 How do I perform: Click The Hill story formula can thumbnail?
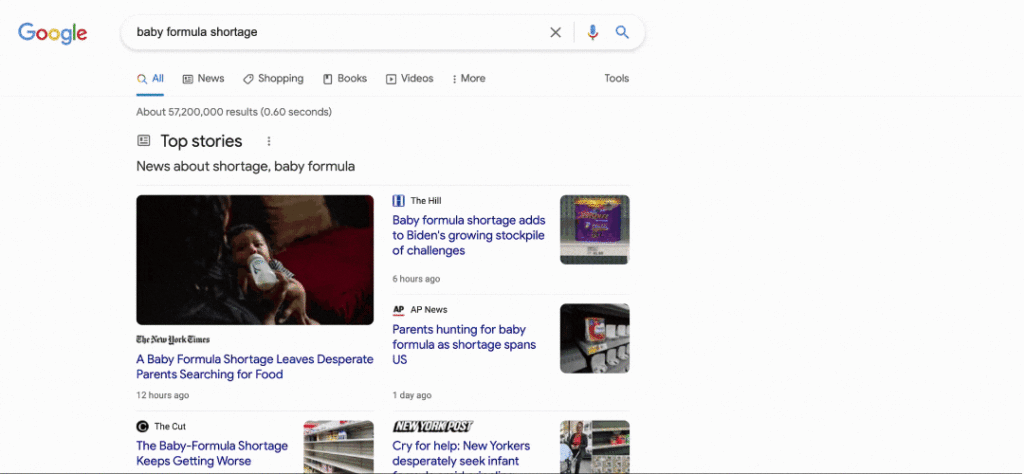(x=595, y=230)
